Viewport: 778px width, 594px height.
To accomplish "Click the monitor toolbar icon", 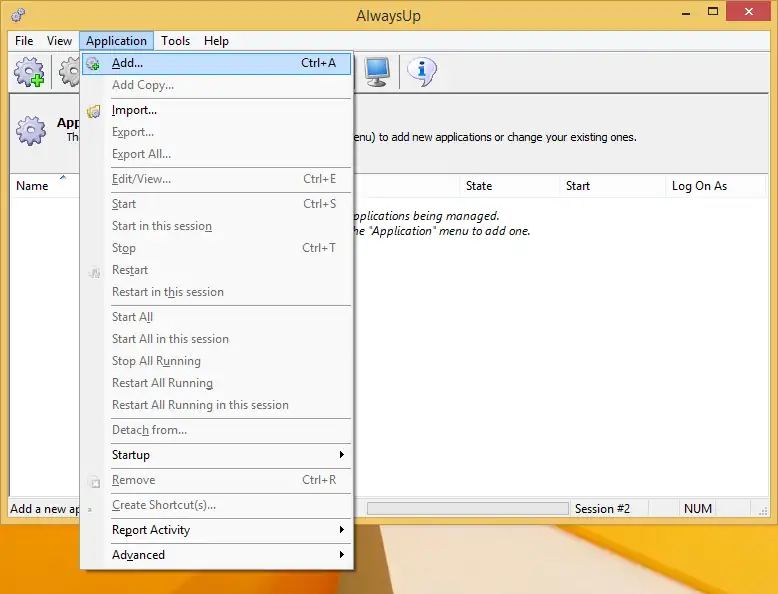I will tap(377, 72).
